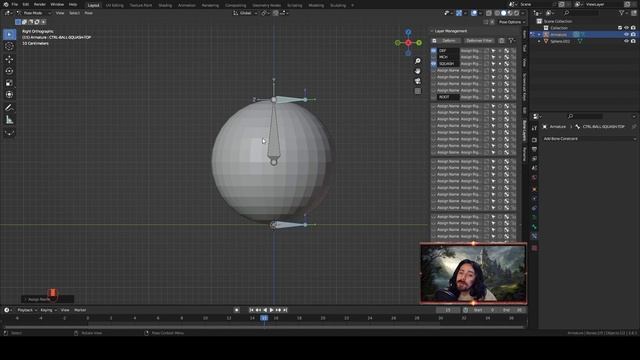Screen dimensions: 640x360
Task: Open the Render menu
Action: [x=40, y=4]
